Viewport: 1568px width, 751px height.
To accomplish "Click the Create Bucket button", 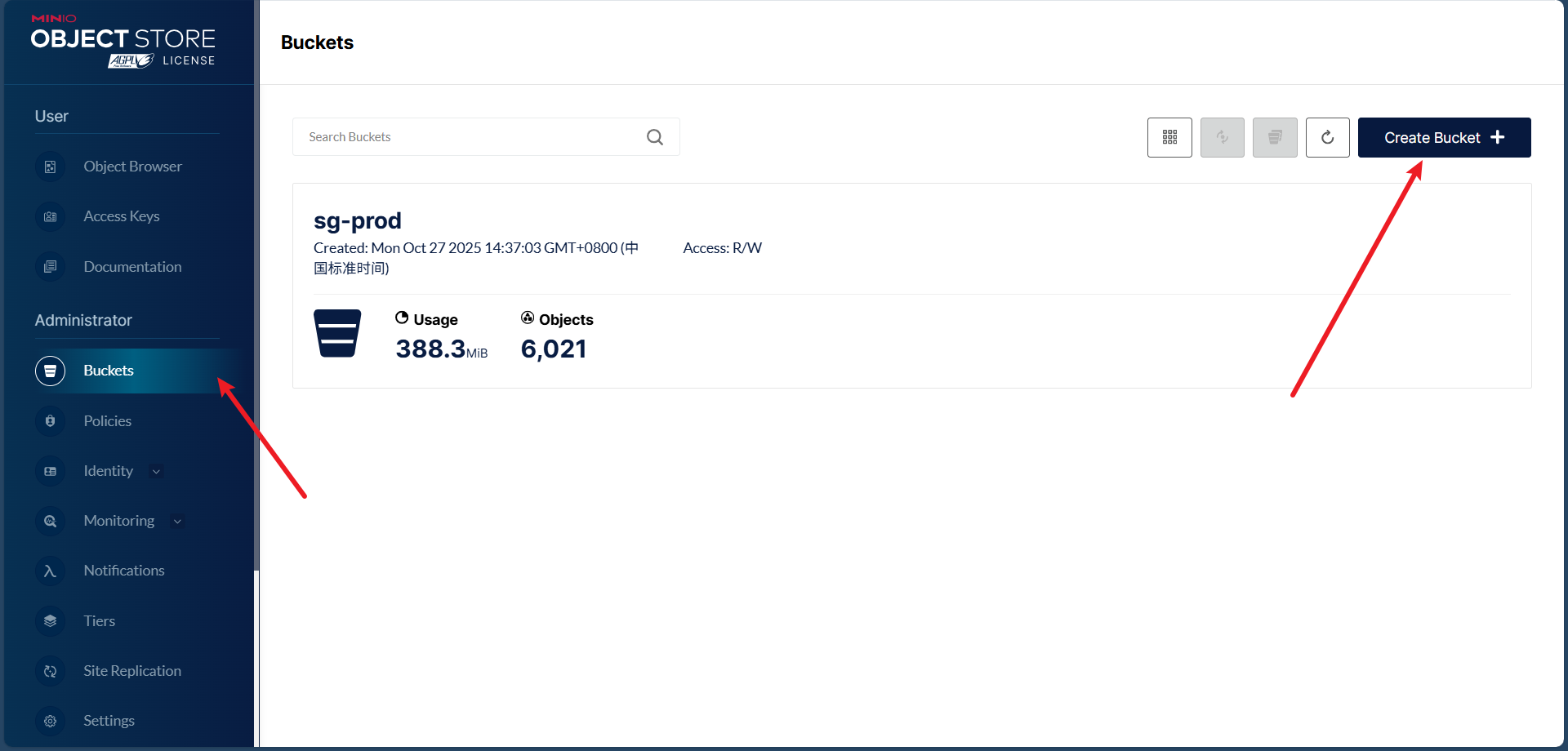I will [x=1444, y=137].
